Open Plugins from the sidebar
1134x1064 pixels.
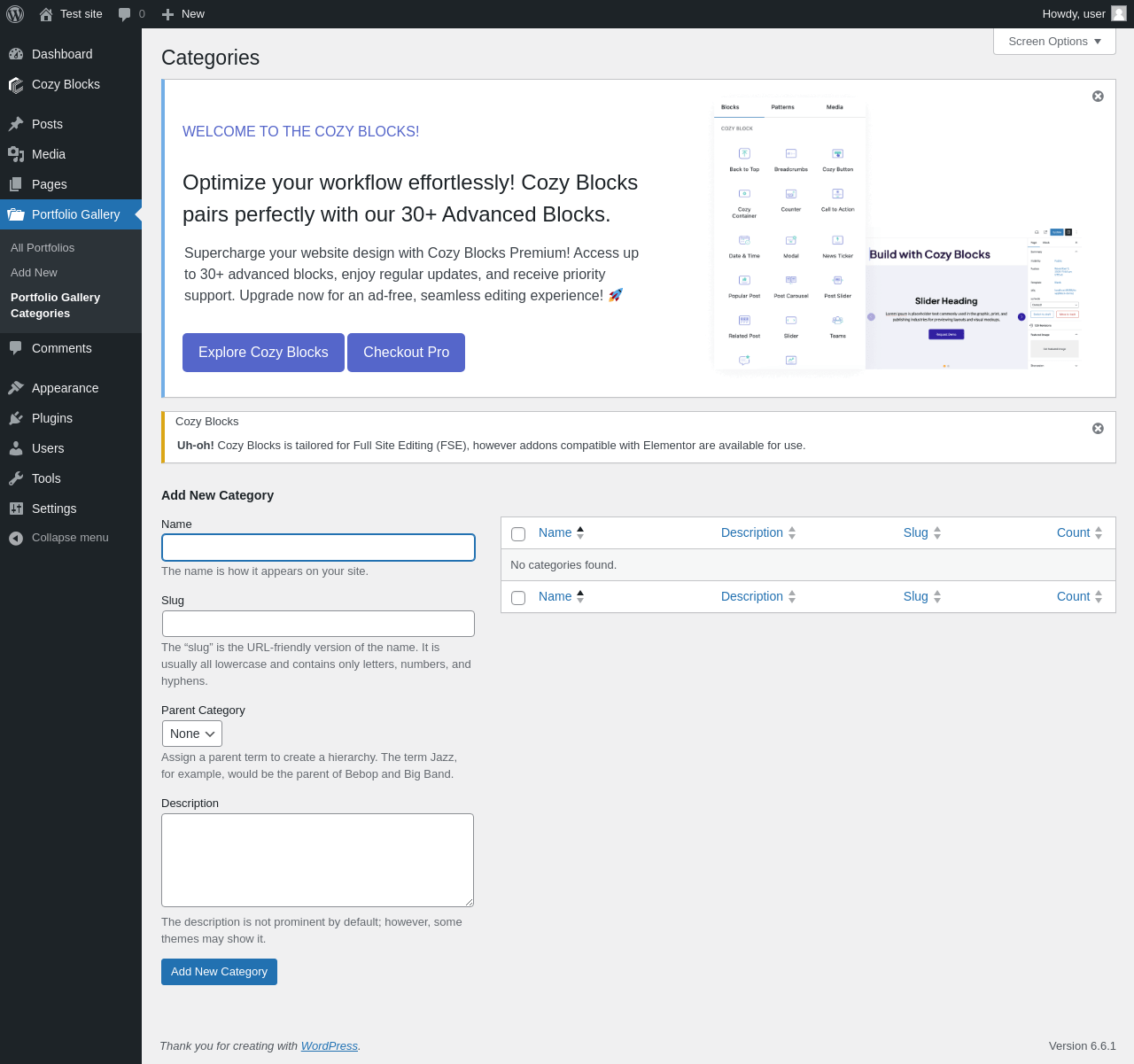coord(52,418)
